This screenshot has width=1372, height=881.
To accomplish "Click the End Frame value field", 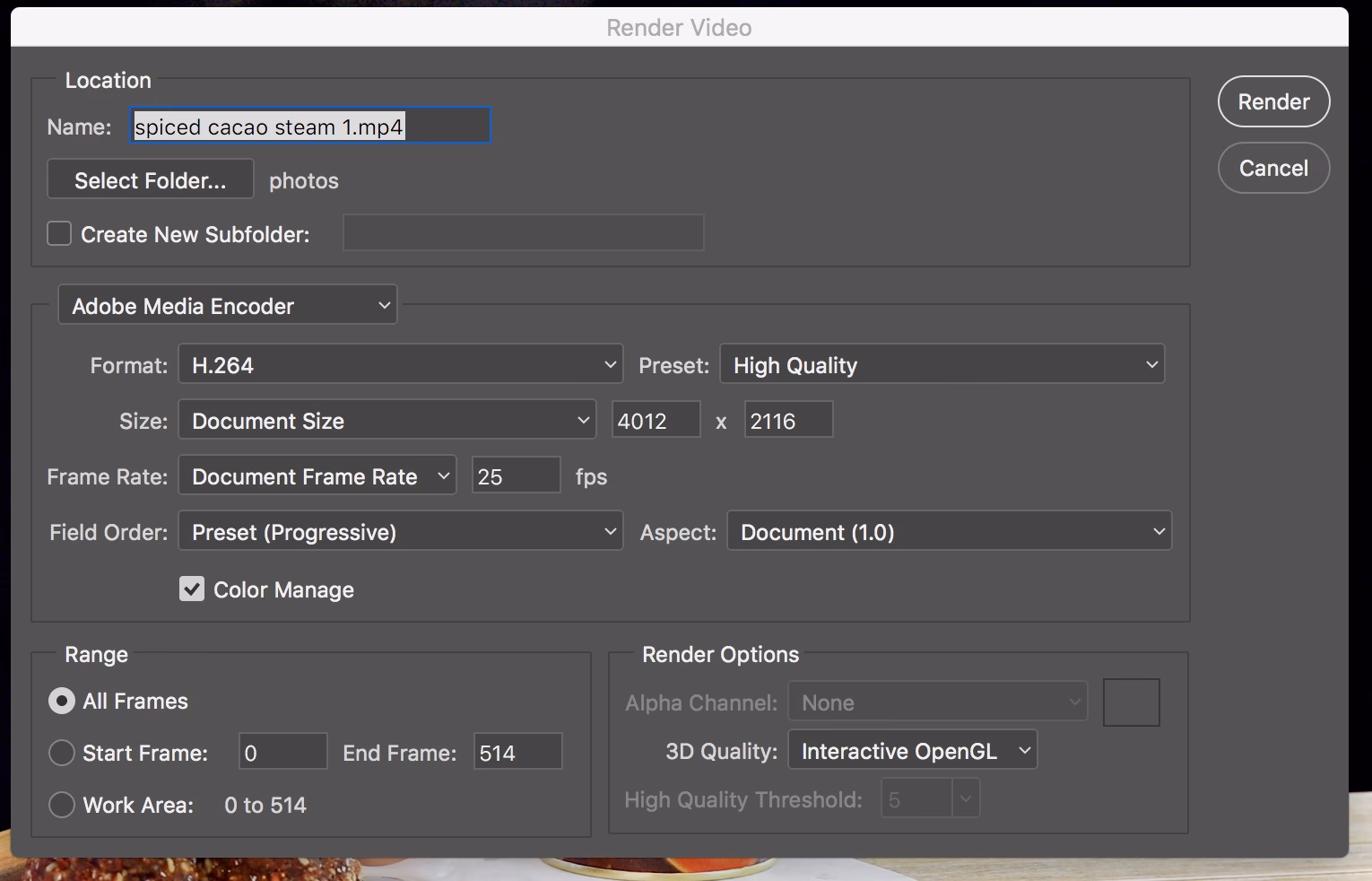I will [517, 752].
